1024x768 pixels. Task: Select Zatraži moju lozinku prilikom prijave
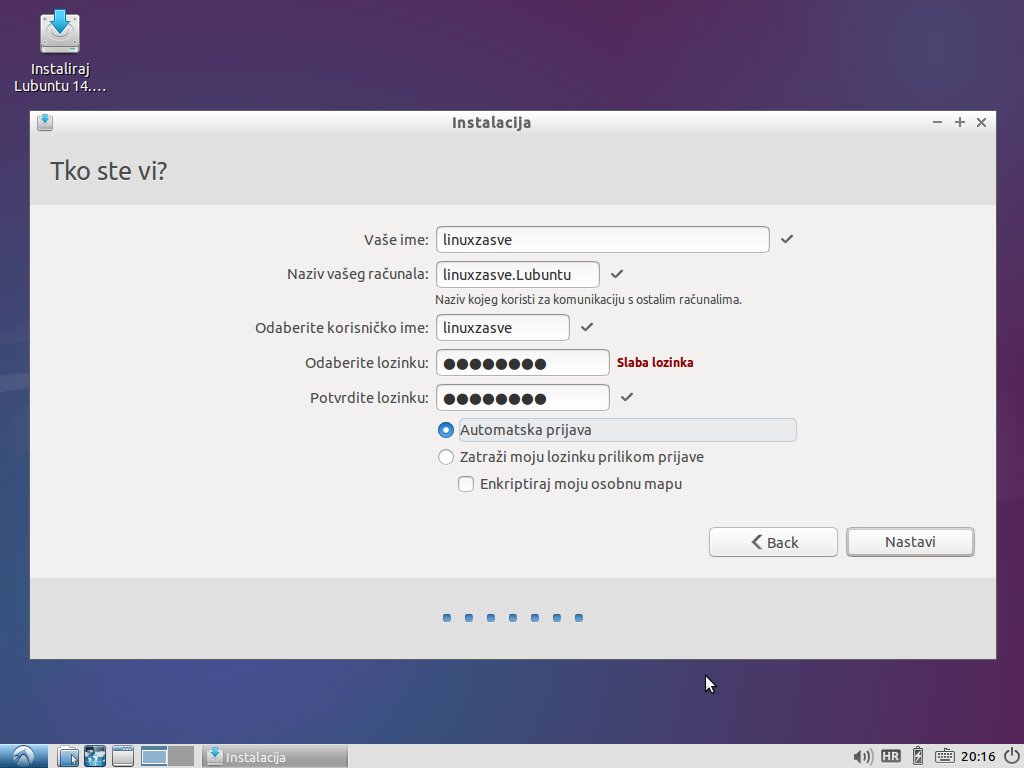[446, 457]
